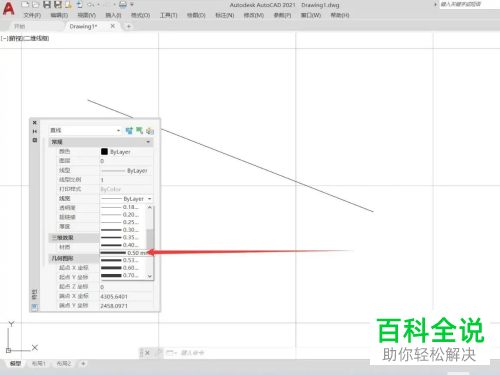Switch to the 布局1 layout tab
This screenshot has height=375, width=500.
pos(39,363)
